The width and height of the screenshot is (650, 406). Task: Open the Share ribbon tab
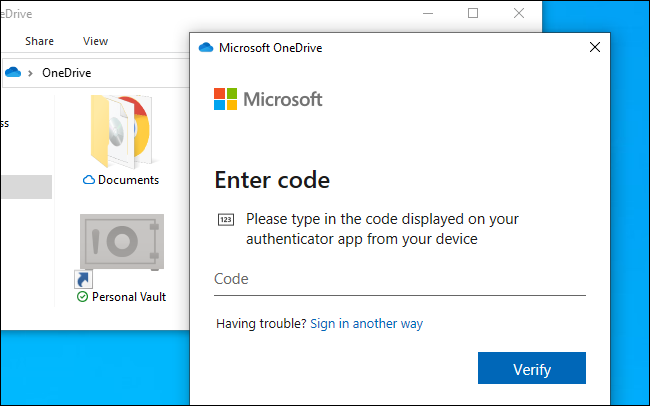[x=40, y=41]
